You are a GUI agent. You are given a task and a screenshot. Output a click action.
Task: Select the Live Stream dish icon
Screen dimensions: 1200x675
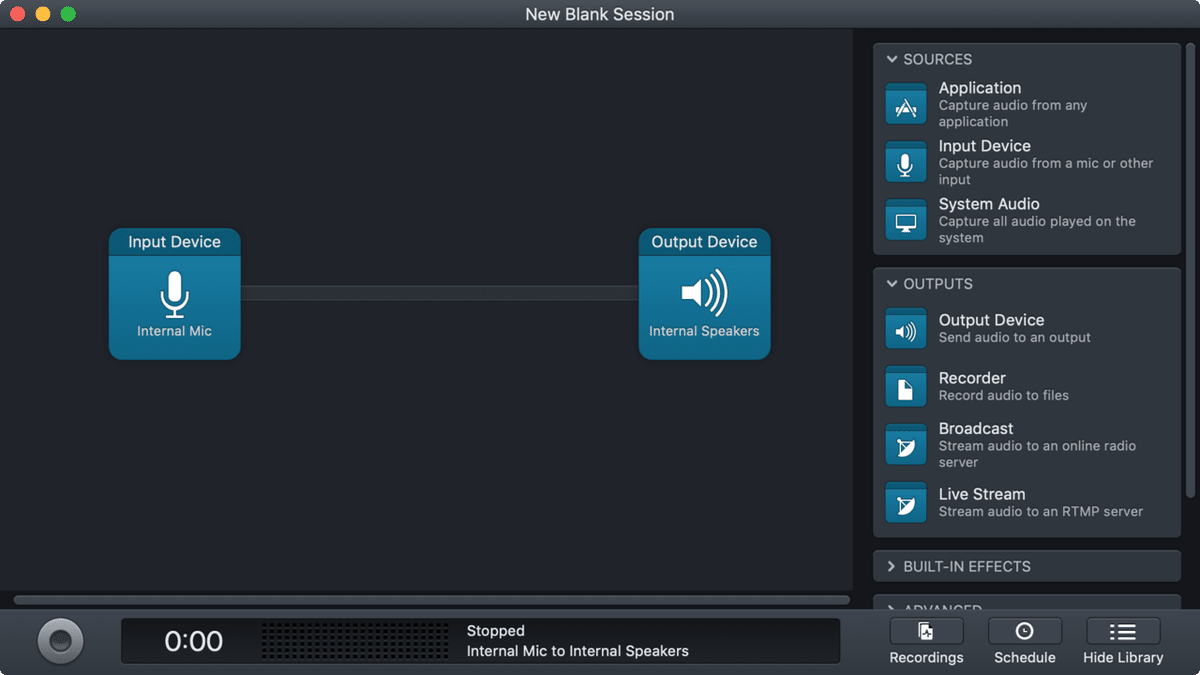(906, 502)
